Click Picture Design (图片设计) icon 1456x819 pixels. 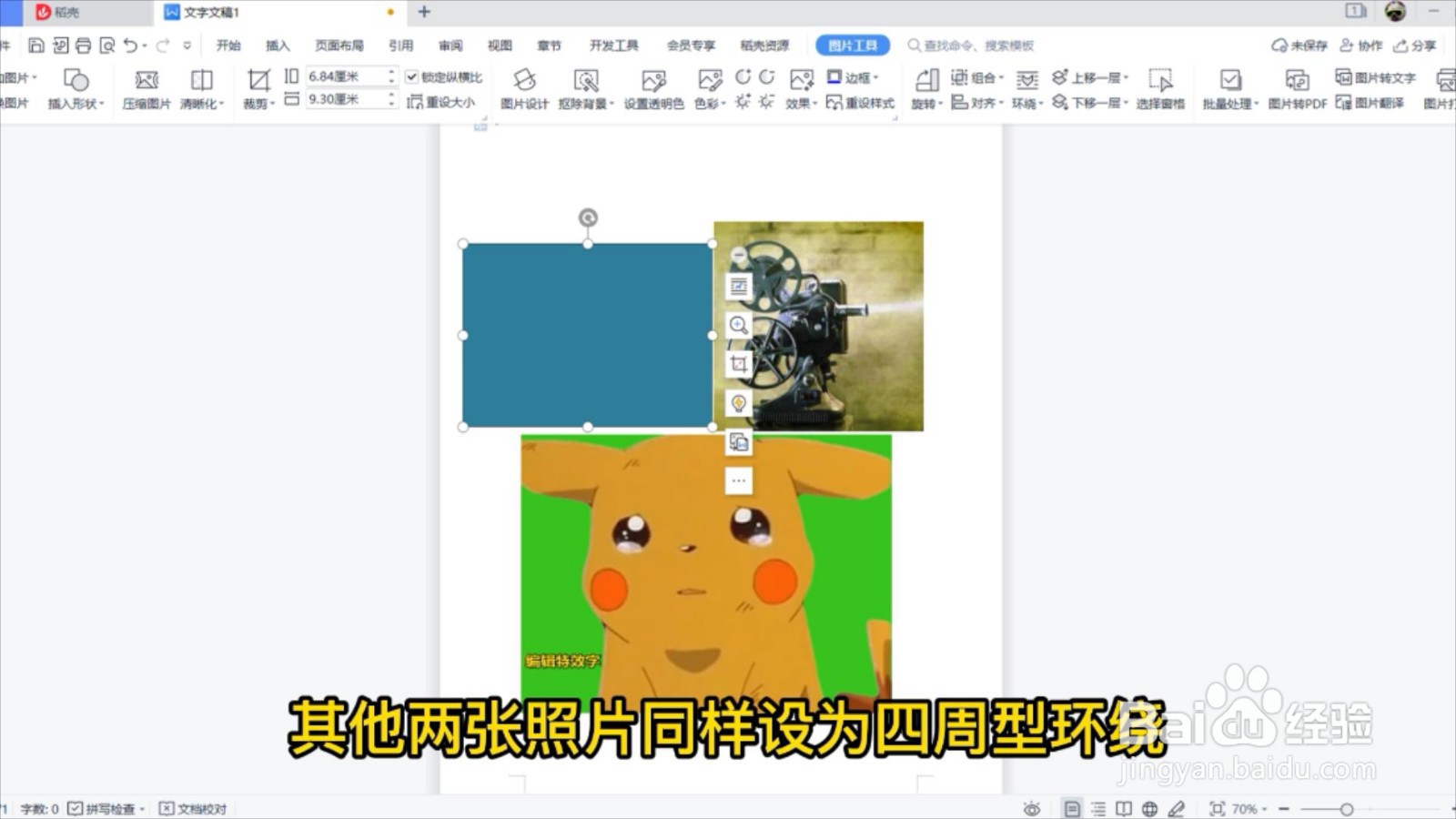click(x=524, y=89)
